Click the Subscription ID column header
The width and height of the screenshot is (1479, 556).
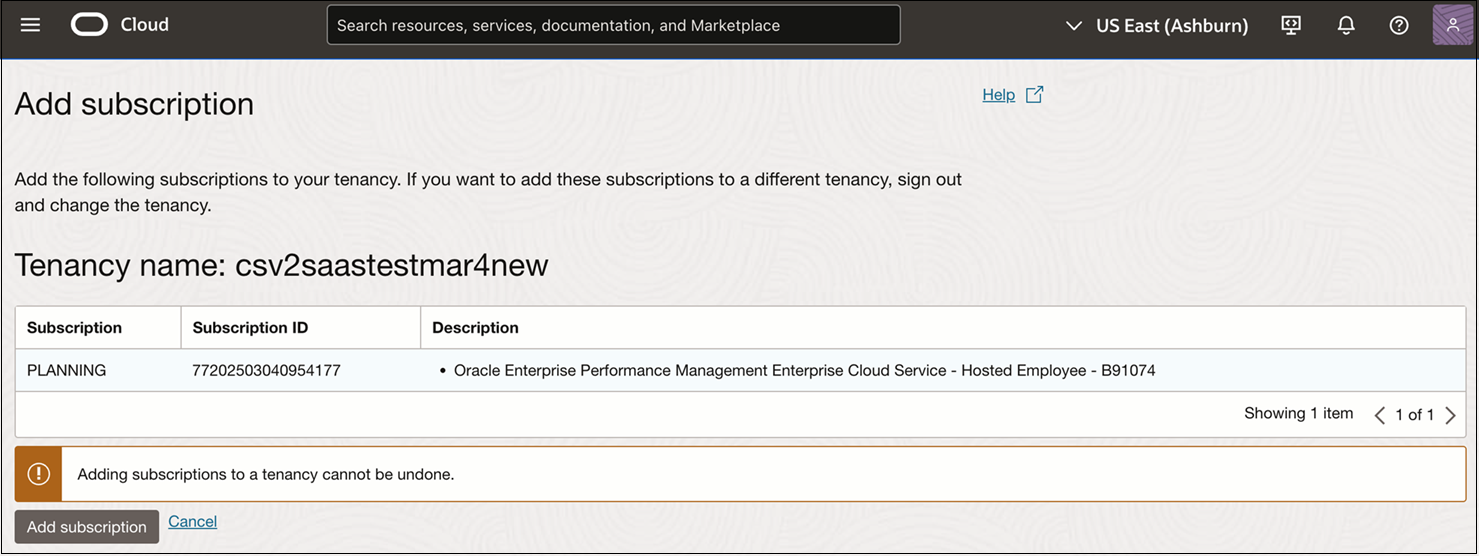(x=250, y=328)
